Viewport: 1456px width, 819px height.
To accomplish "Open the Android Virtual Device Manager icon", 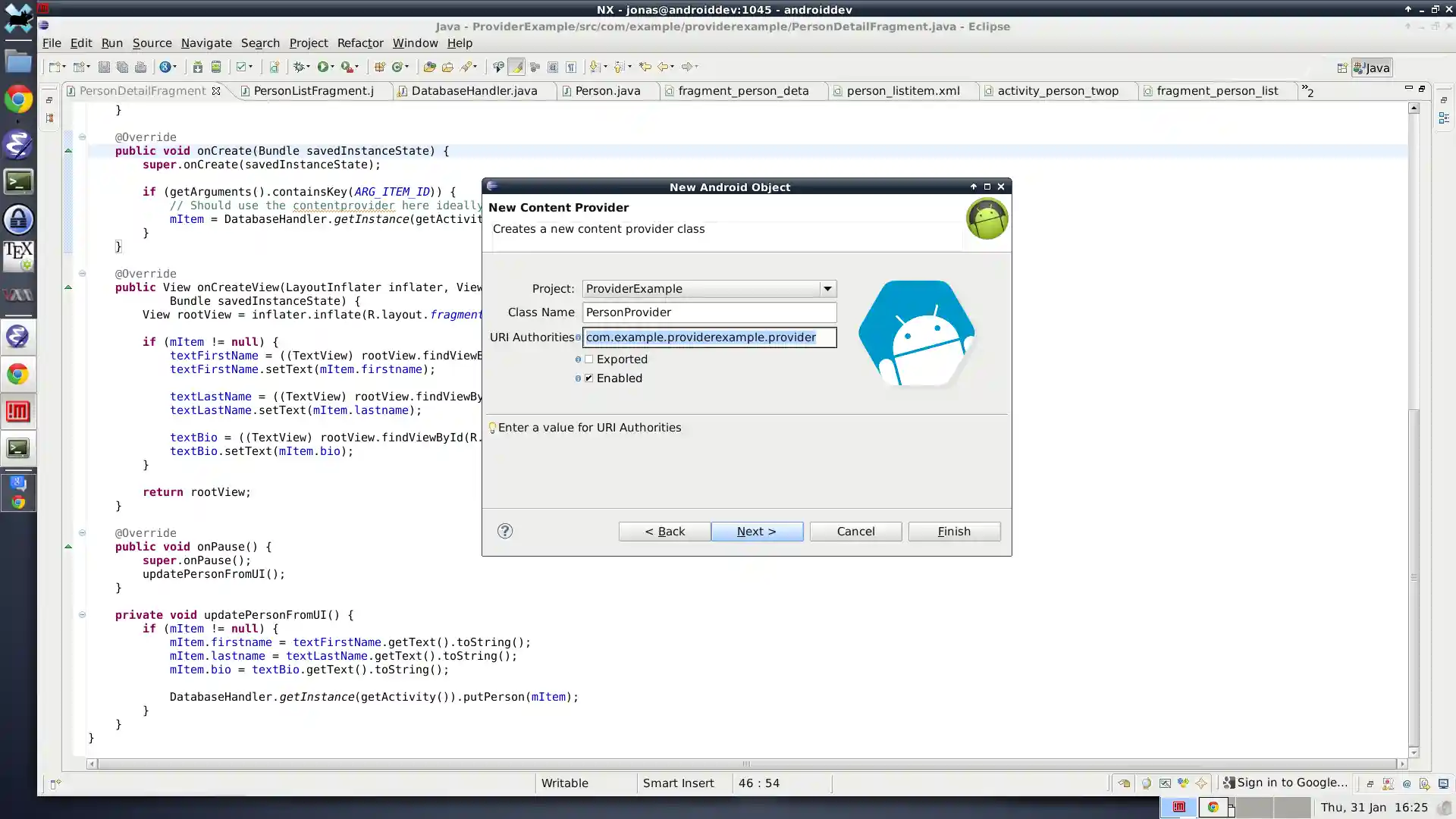I will (x=216, y=67).
